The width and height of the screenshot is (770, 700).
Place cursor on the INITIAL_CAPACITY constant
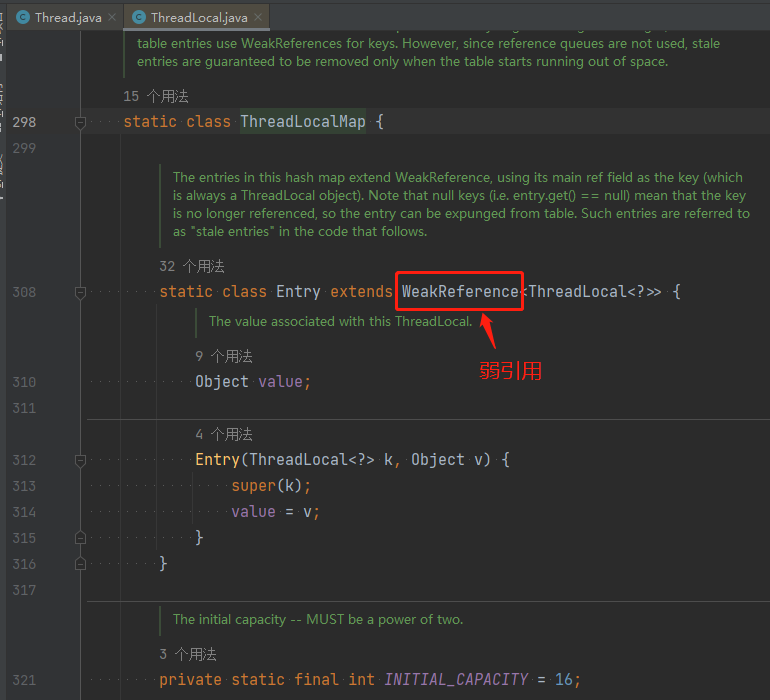[456, 679]
